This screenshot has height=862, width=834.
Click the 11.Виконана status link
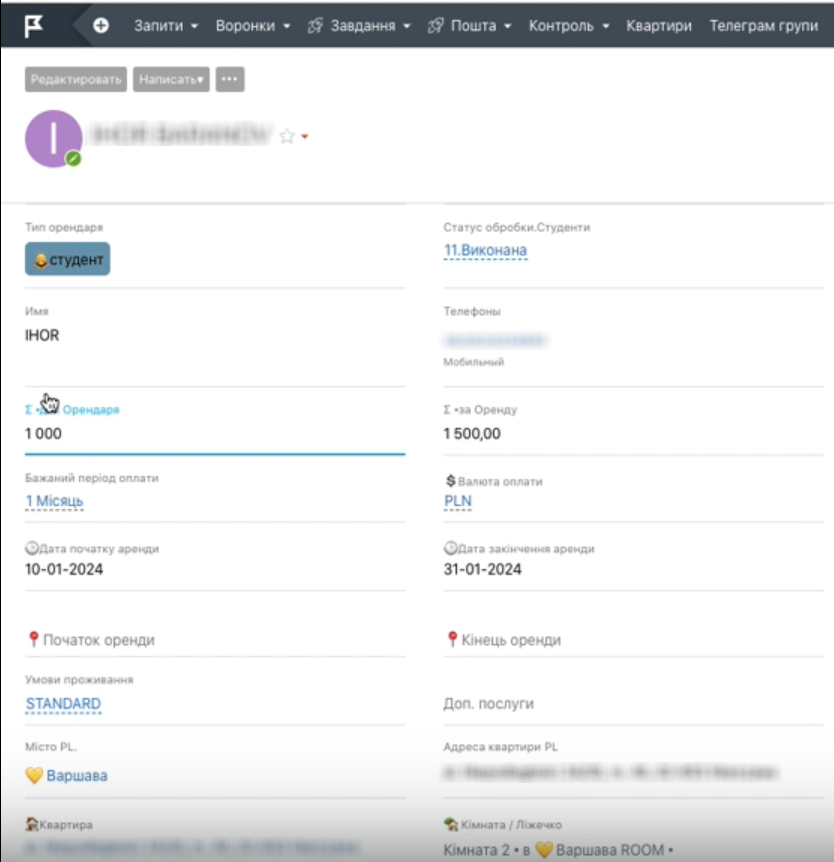[x=485, y=250]
